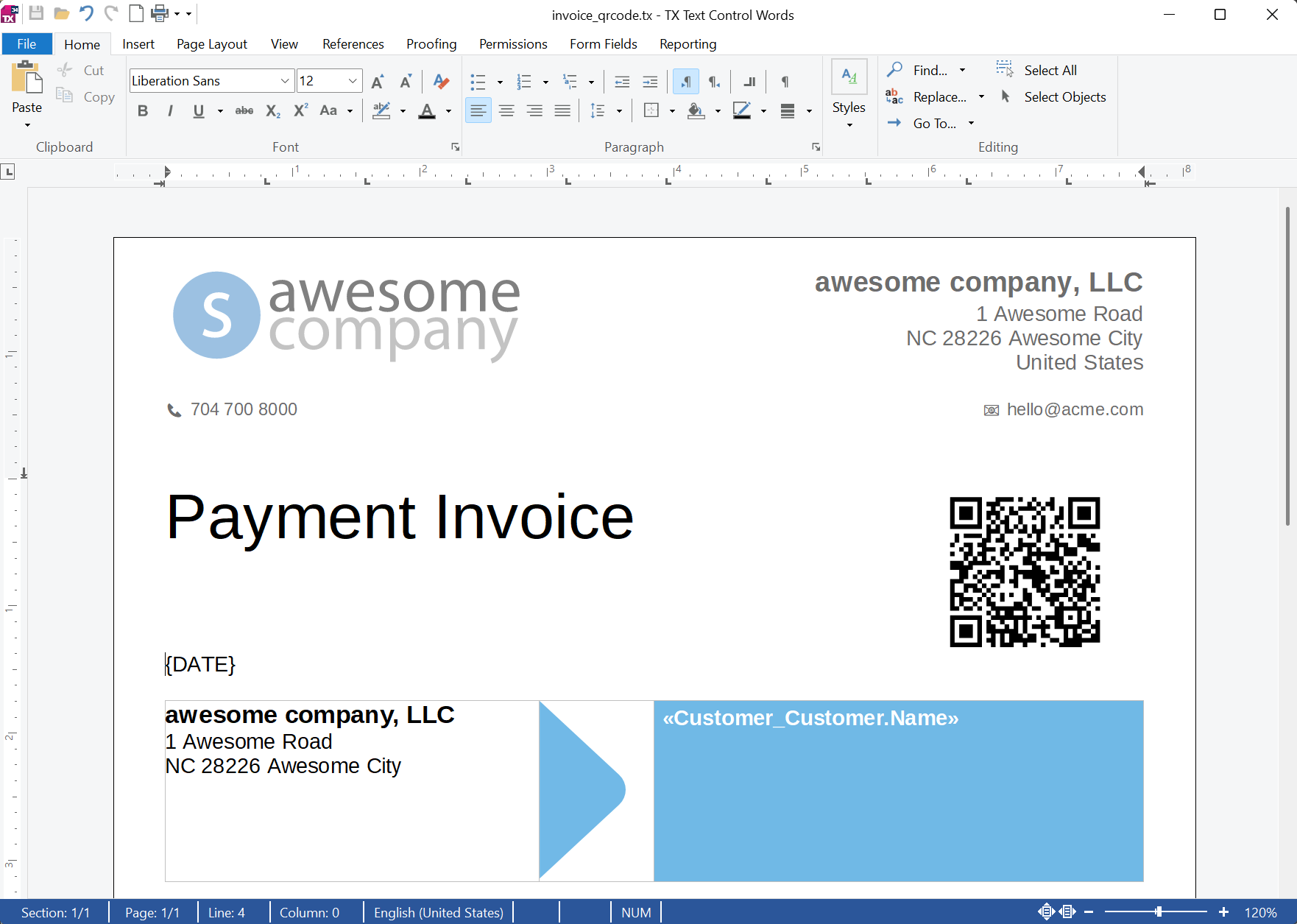1297x924 pixels.
Task: Click the multilevel structured list icon
Action: (x=570, y=81)
